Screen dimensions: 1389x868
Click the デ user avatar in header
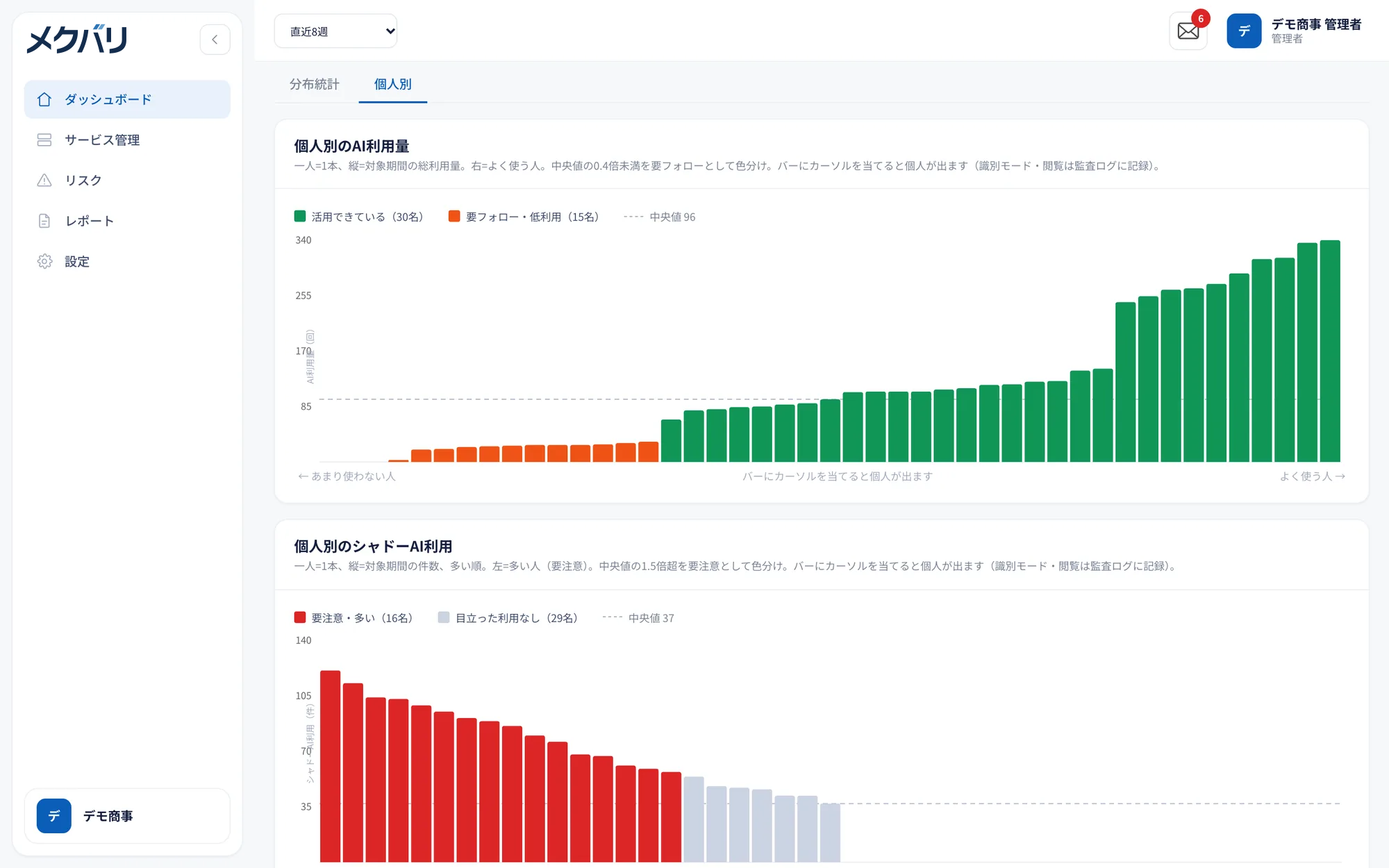point(1244,31)
